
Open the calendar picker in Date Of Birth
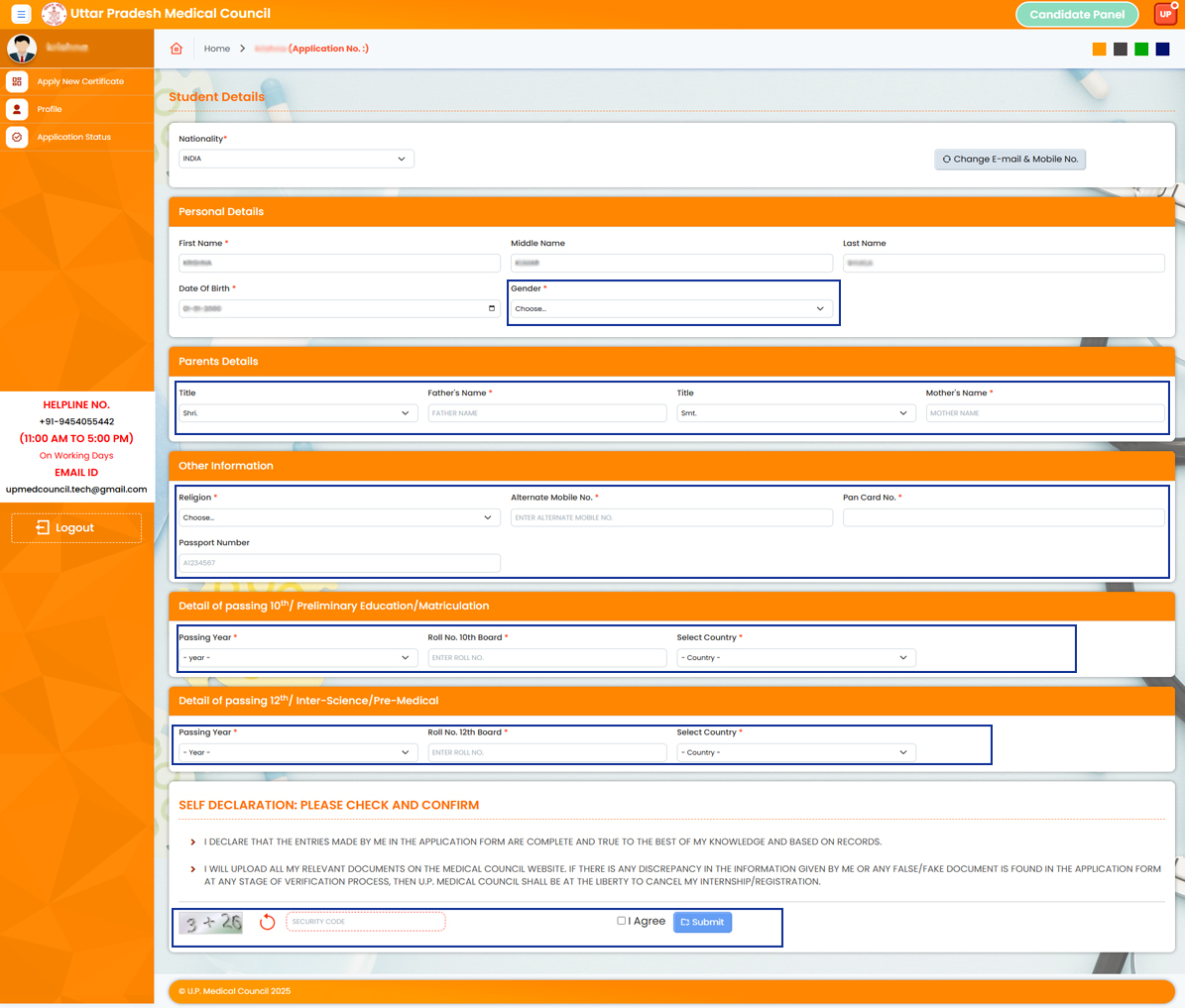[492, 308]
